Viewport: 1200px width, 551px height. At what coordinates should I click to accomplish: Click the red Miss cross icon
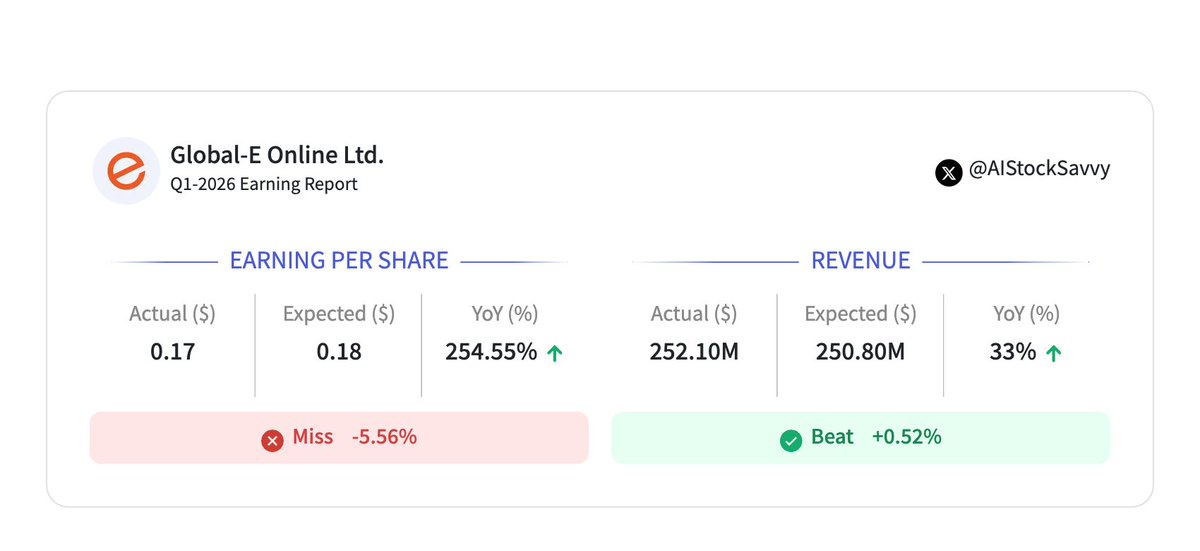click(272, 439)
